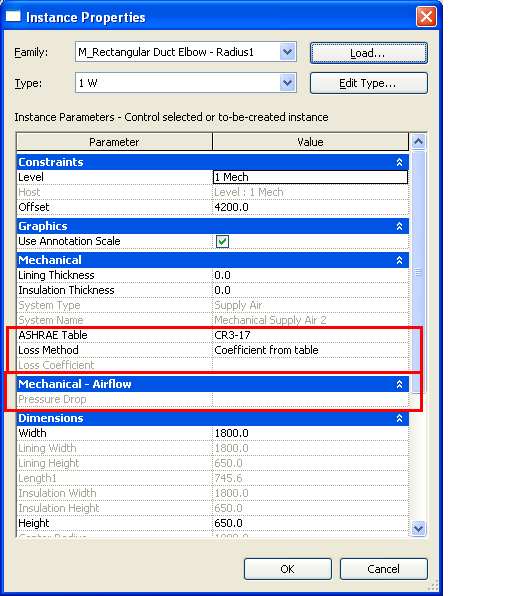The width and height of the screenshot is (513, 596).
Task: Select the Offset value 4200.0
Action: [310, 207]
